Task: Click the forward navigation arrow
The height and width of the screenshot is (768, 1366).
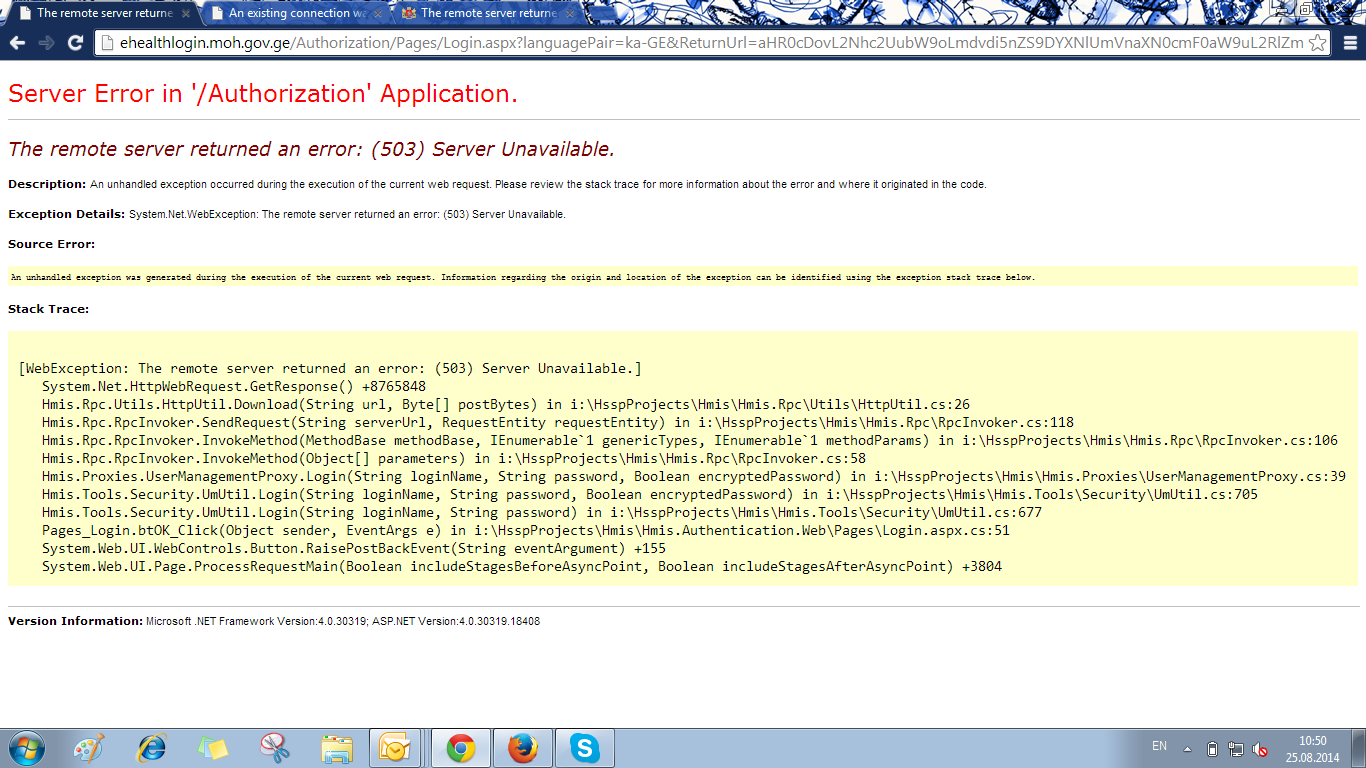Action: [46, 43]
